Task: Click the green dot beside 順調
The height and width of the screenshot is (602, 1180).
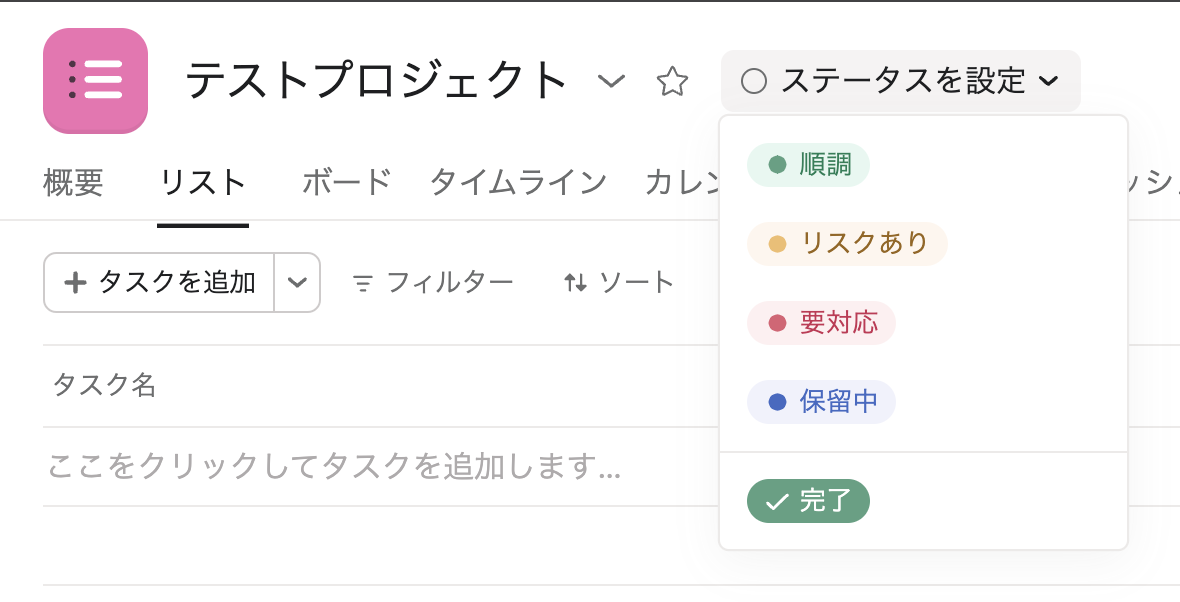Action: 777,165
